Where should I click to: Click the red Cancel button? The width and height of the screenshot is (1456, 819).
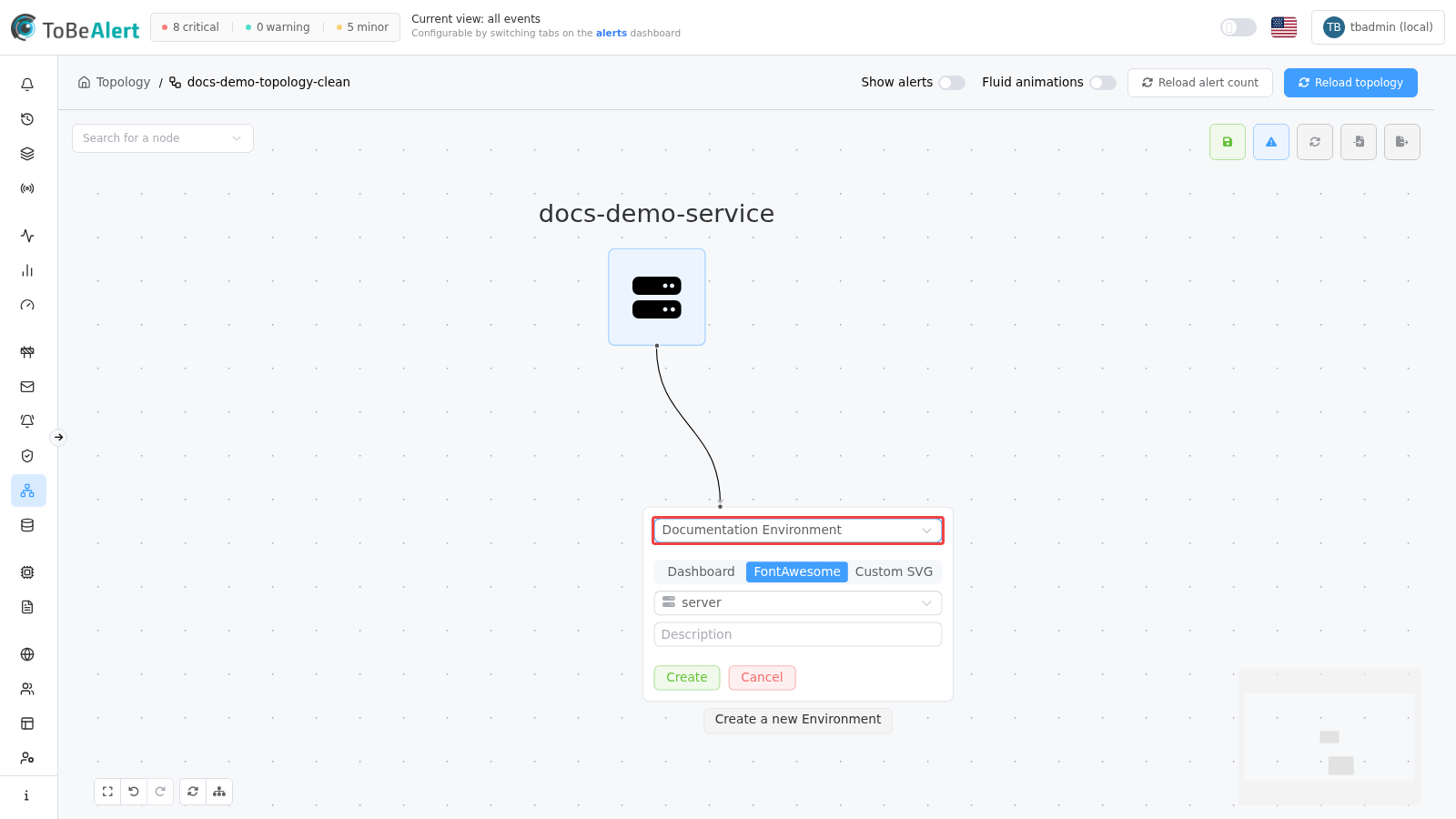tap(762, 678)
